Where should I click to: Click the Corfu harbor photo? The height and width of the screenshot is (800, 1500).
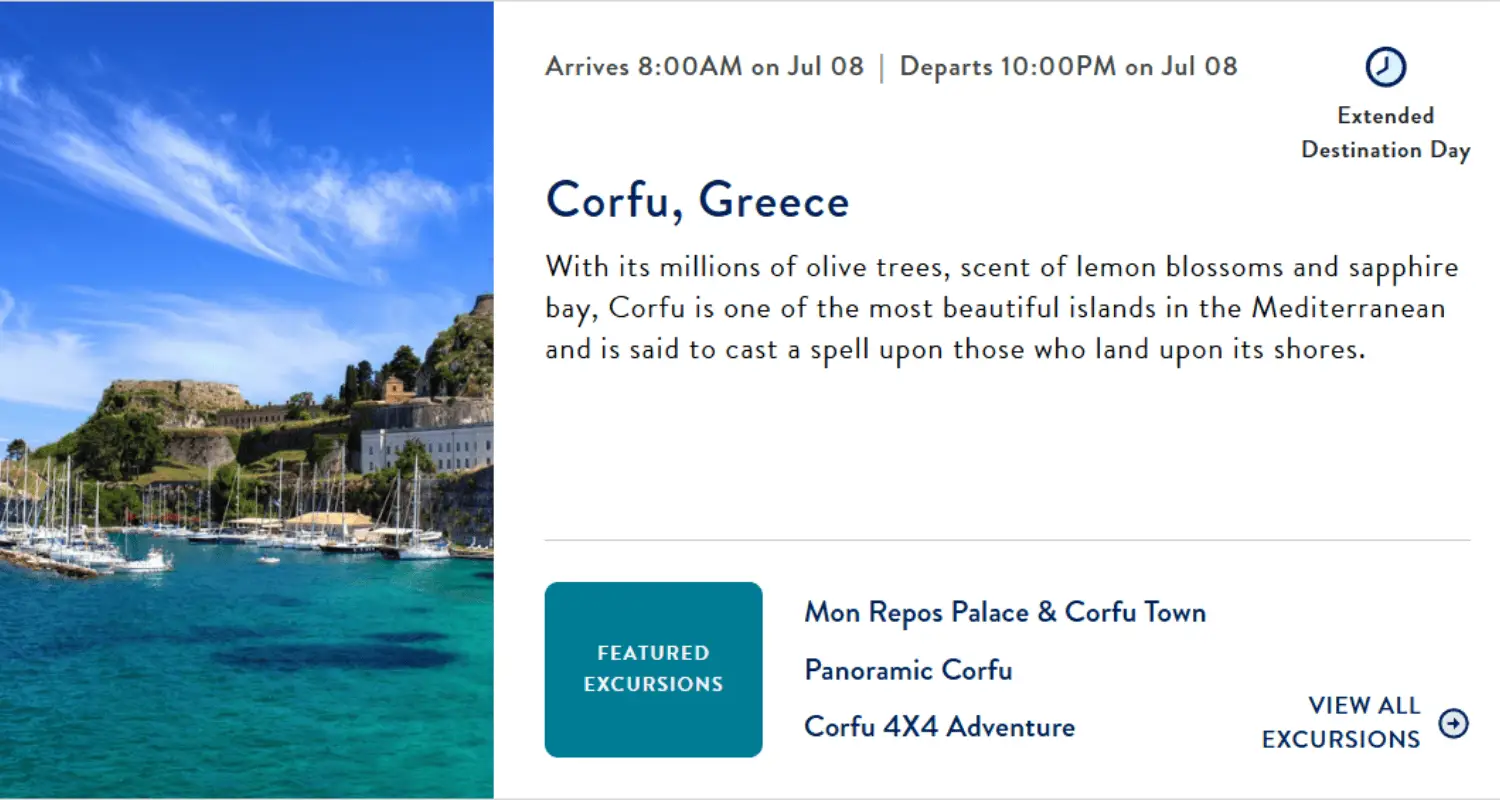coord(246,400)
